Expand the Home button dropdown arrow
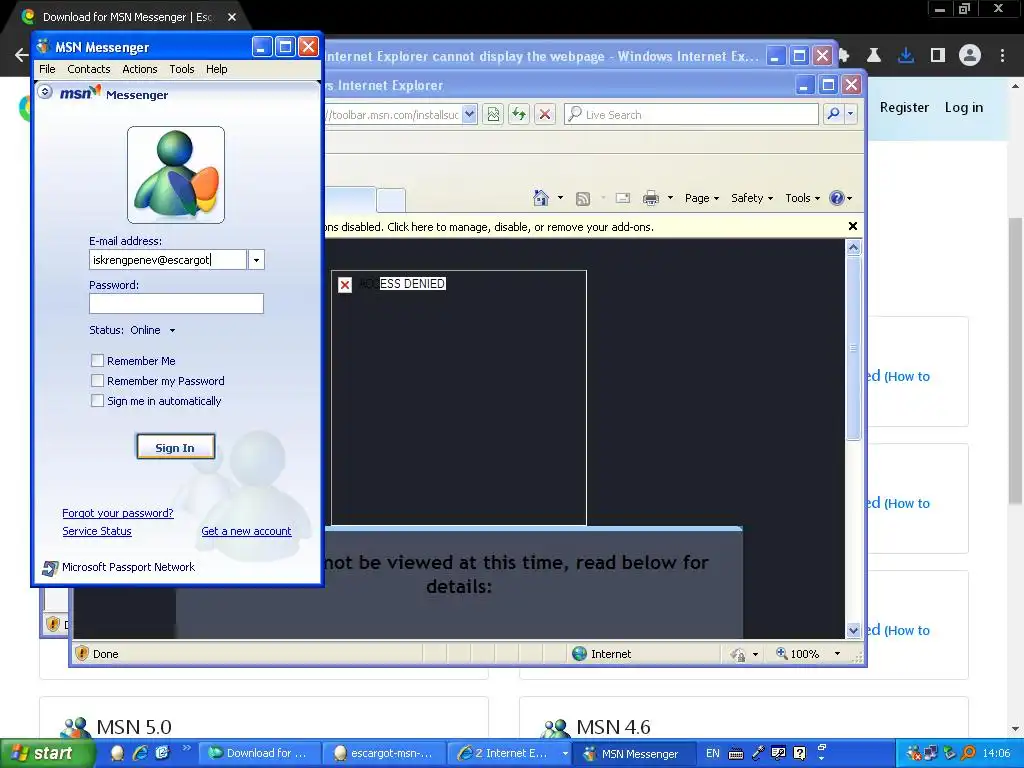This screenshot has height=768, width=1024. click(560, 198)
